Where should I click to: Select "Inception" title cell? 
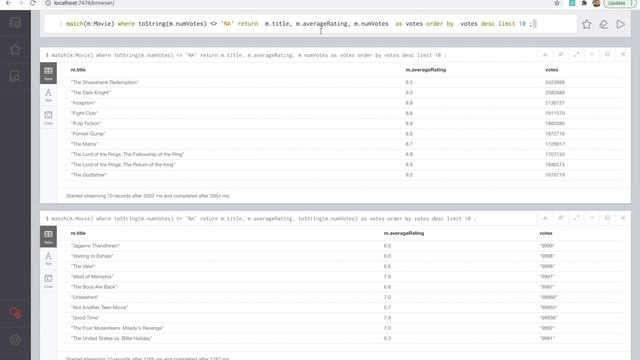[83, 103]
